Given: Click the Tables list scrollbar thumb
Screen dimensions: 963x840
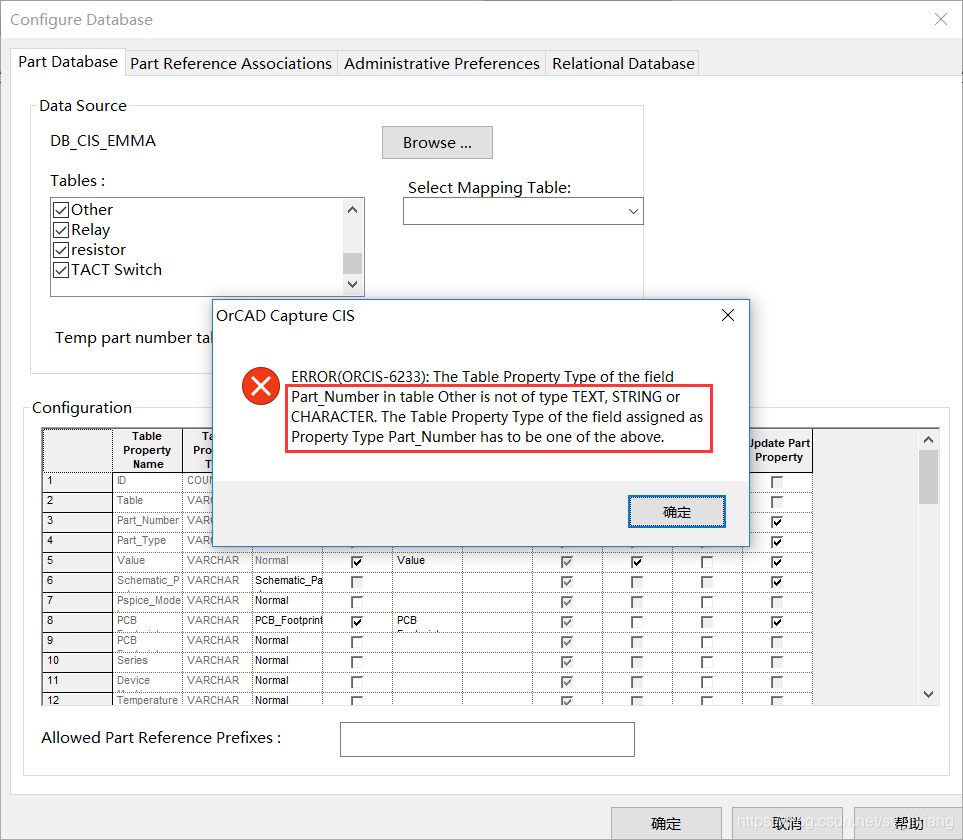Looking at the screenshot, I should (x=353, y=263).
